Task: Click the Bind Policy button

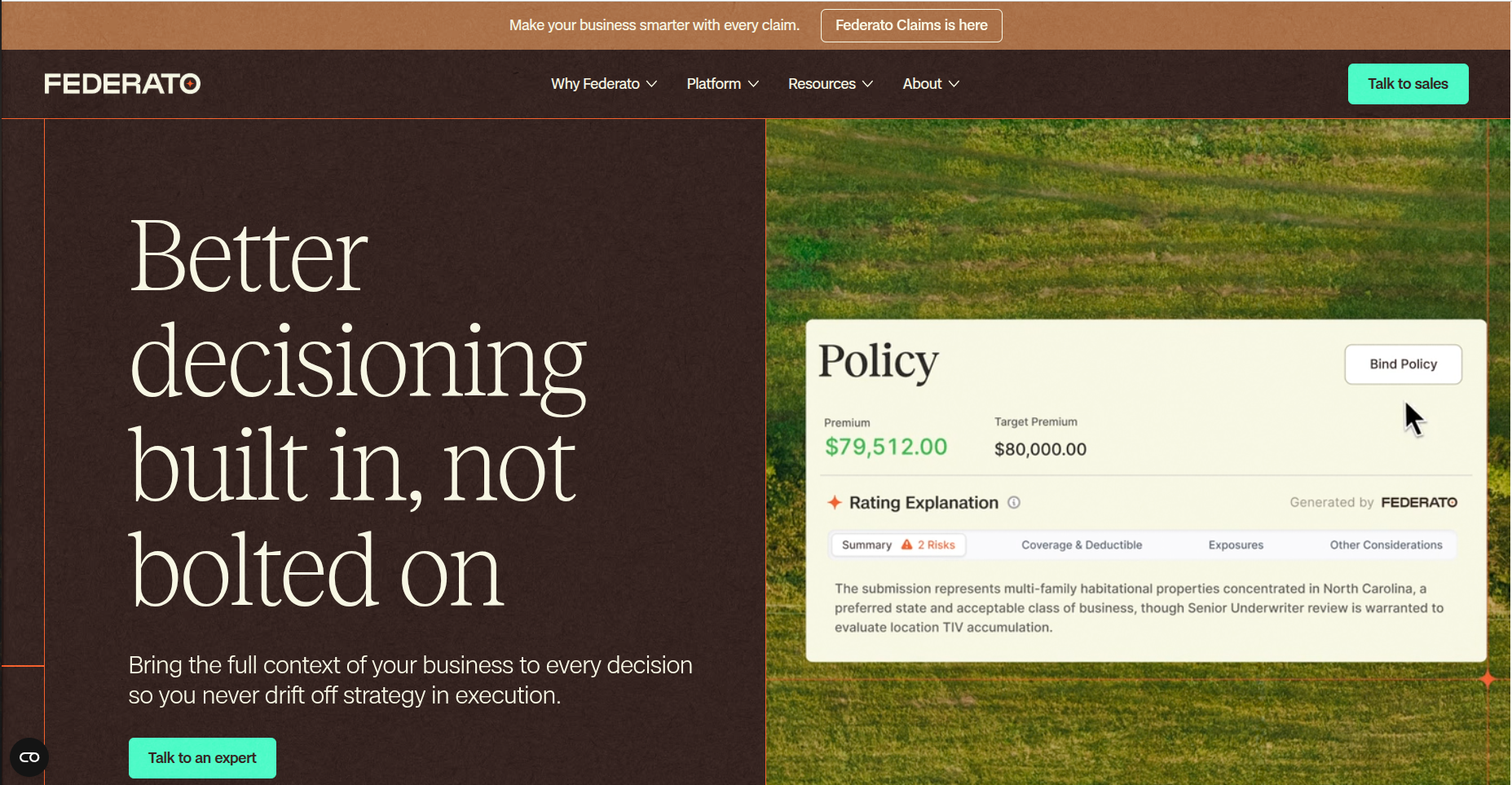Action: pos(1403,364)
